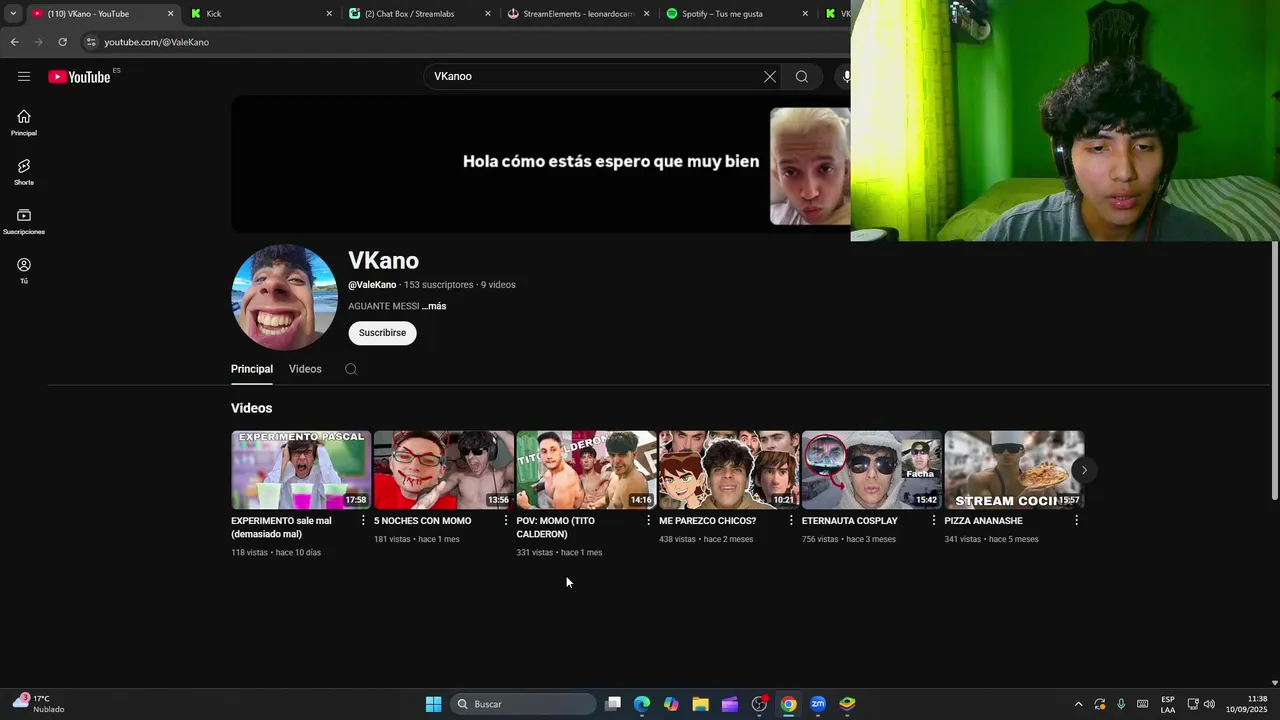Search within the channel using magnifier icon
This screenshot has height=720, width=1280.
(x=351, y=369)
